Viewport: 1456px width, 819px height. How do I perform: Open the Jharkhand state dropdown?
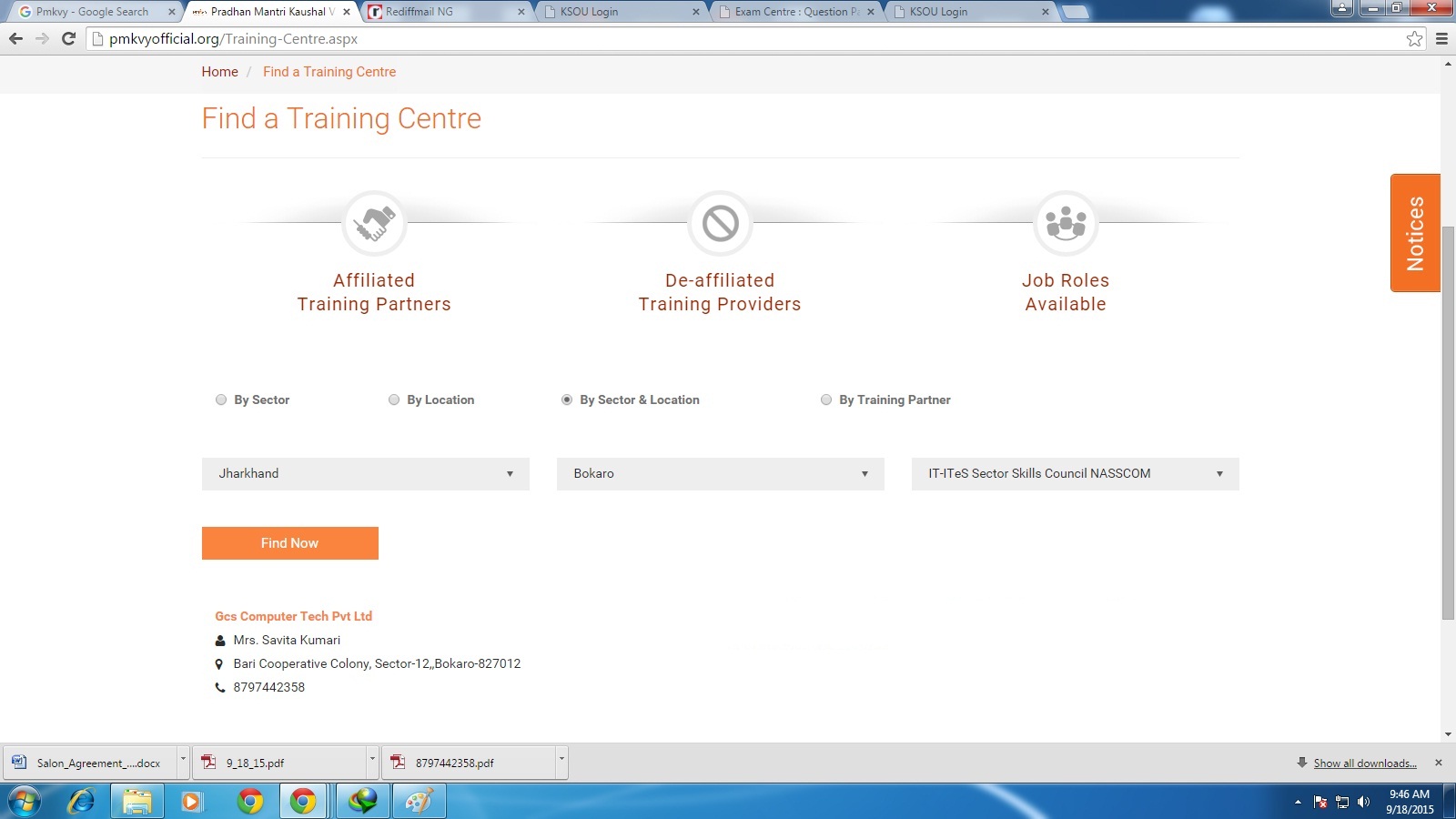tap(365, 474)
